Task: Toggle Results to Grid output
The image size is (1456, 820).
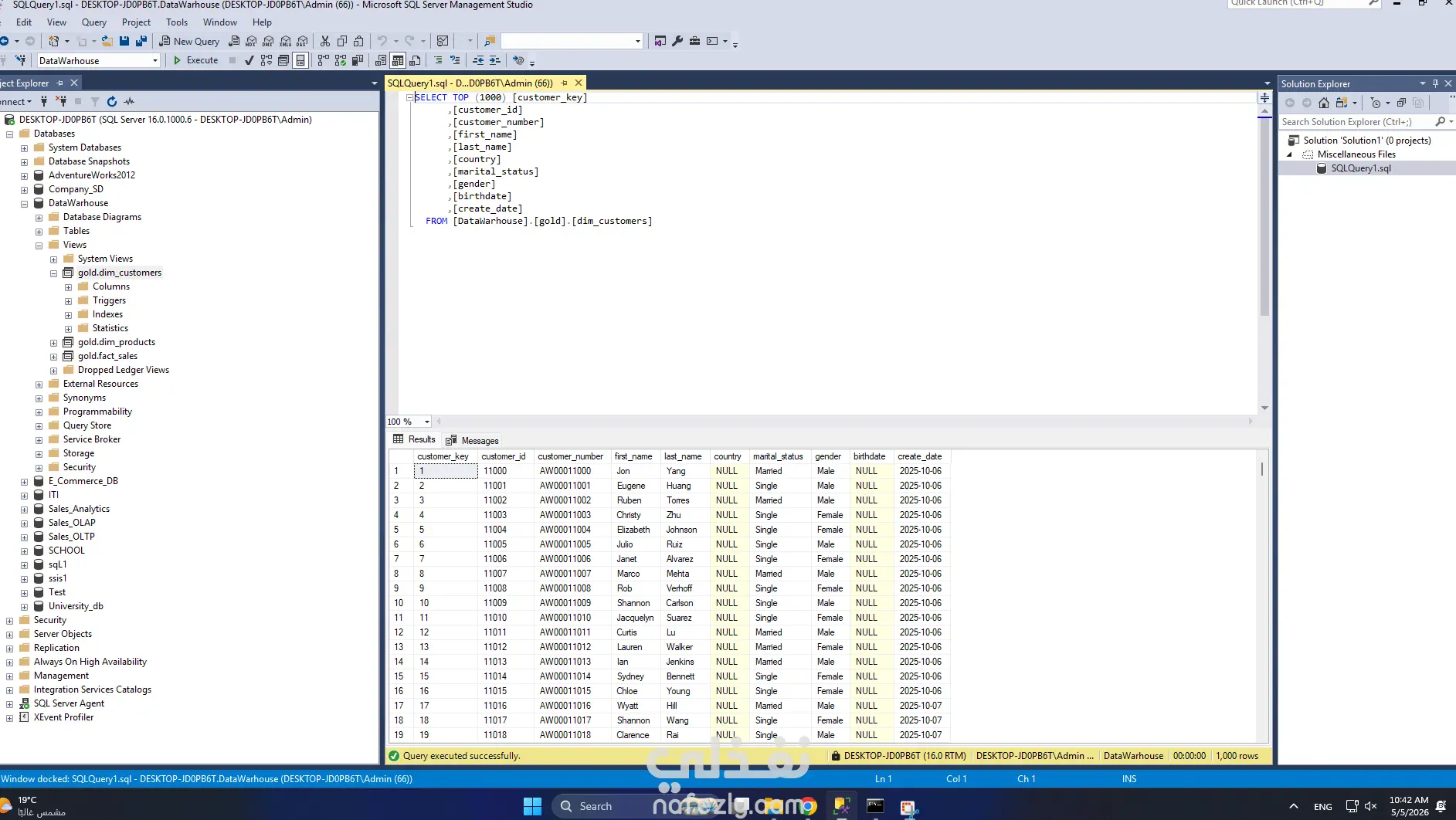Action: coord(398,60)
